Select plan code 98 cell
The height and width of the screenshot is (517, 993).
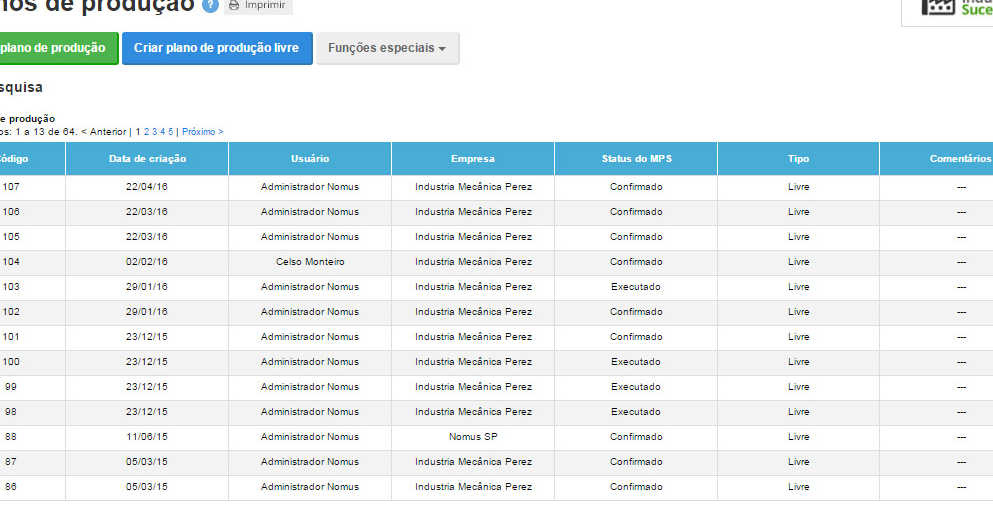pyautogui.click(x=32, y=412)
